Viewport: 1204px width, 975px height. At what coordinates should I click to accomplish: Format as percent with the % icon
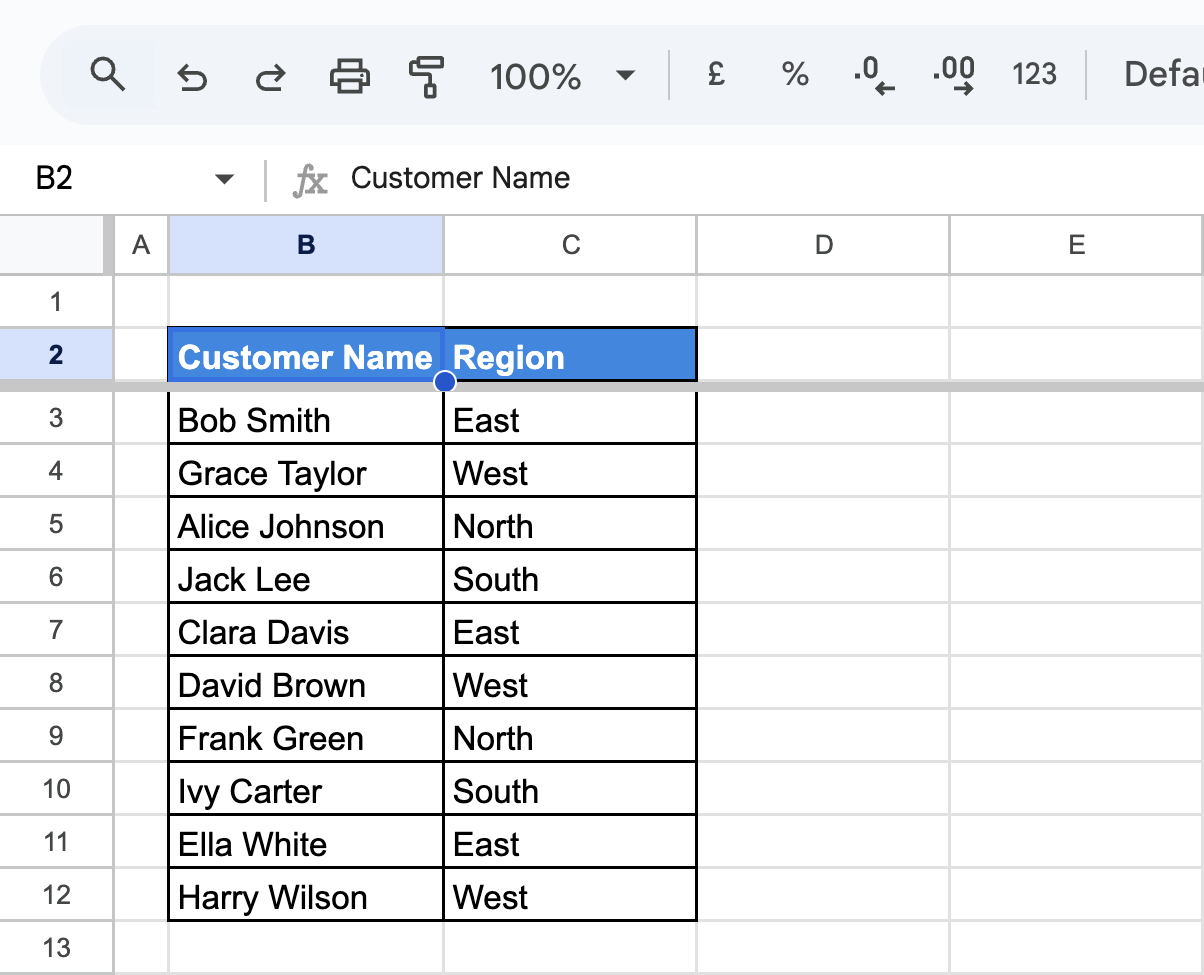pos(795,74)
